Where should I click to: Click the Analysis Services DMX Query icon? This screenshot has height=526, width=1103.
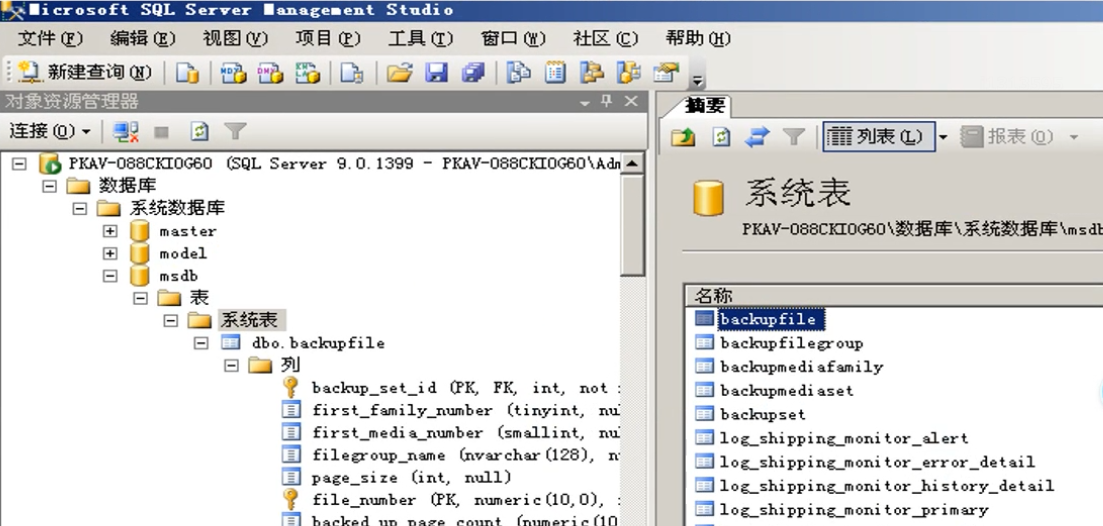[x=269, y=72]
